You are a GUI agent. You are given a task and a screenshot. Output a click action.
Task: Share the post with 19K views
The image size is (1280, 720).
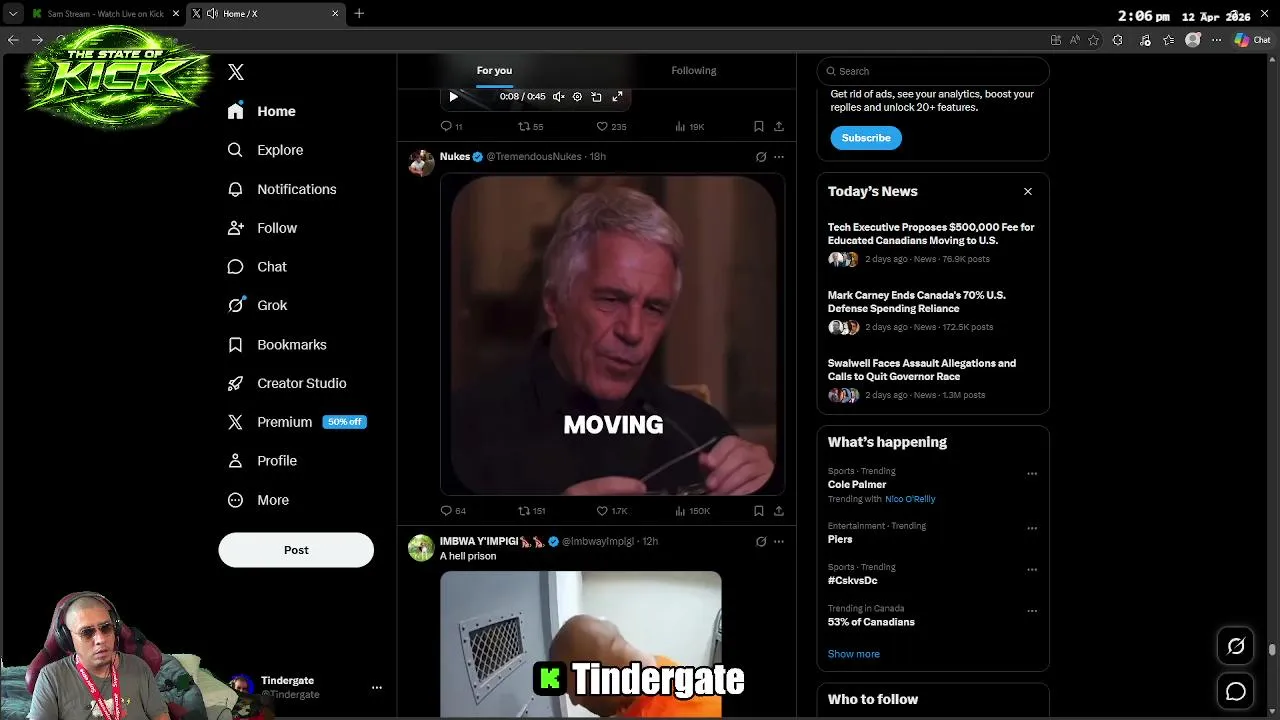tap(779, 127)
